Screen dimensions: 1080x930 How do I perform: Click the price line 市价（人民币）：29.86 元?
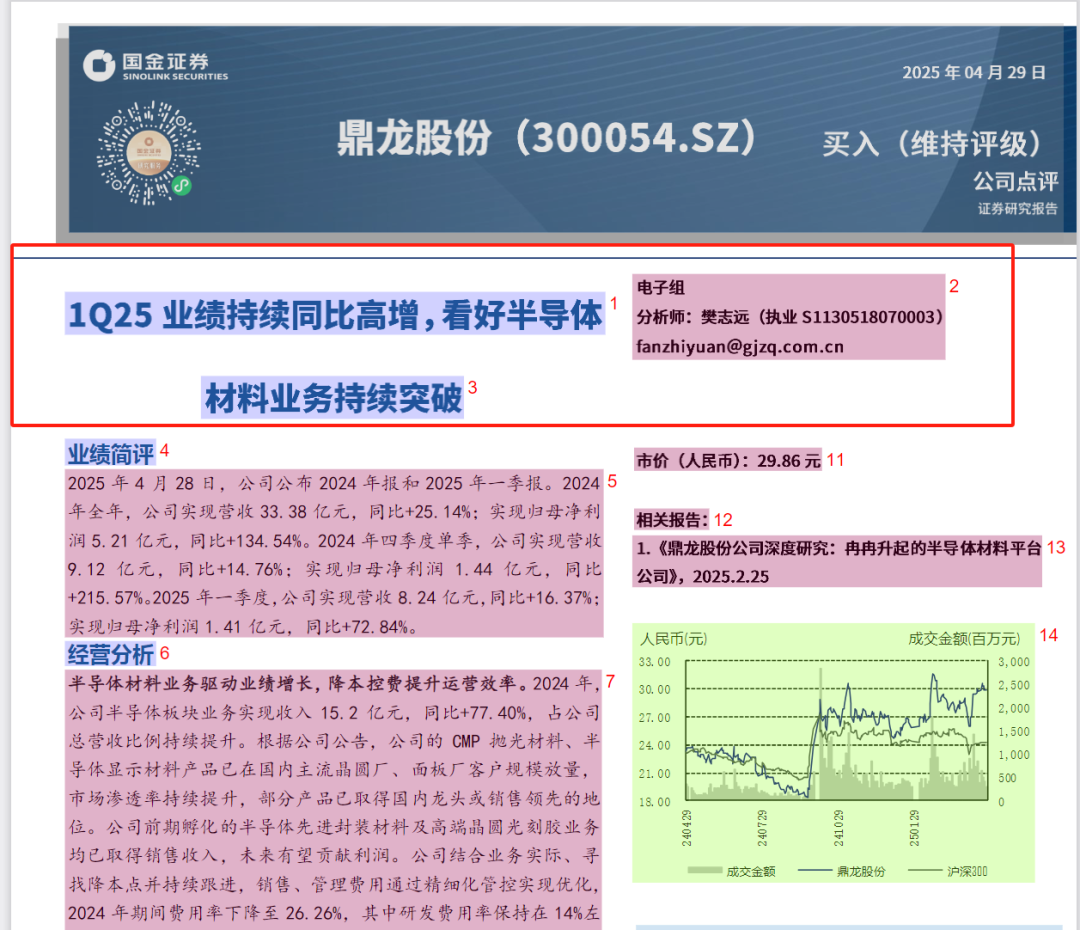(728, 461)
